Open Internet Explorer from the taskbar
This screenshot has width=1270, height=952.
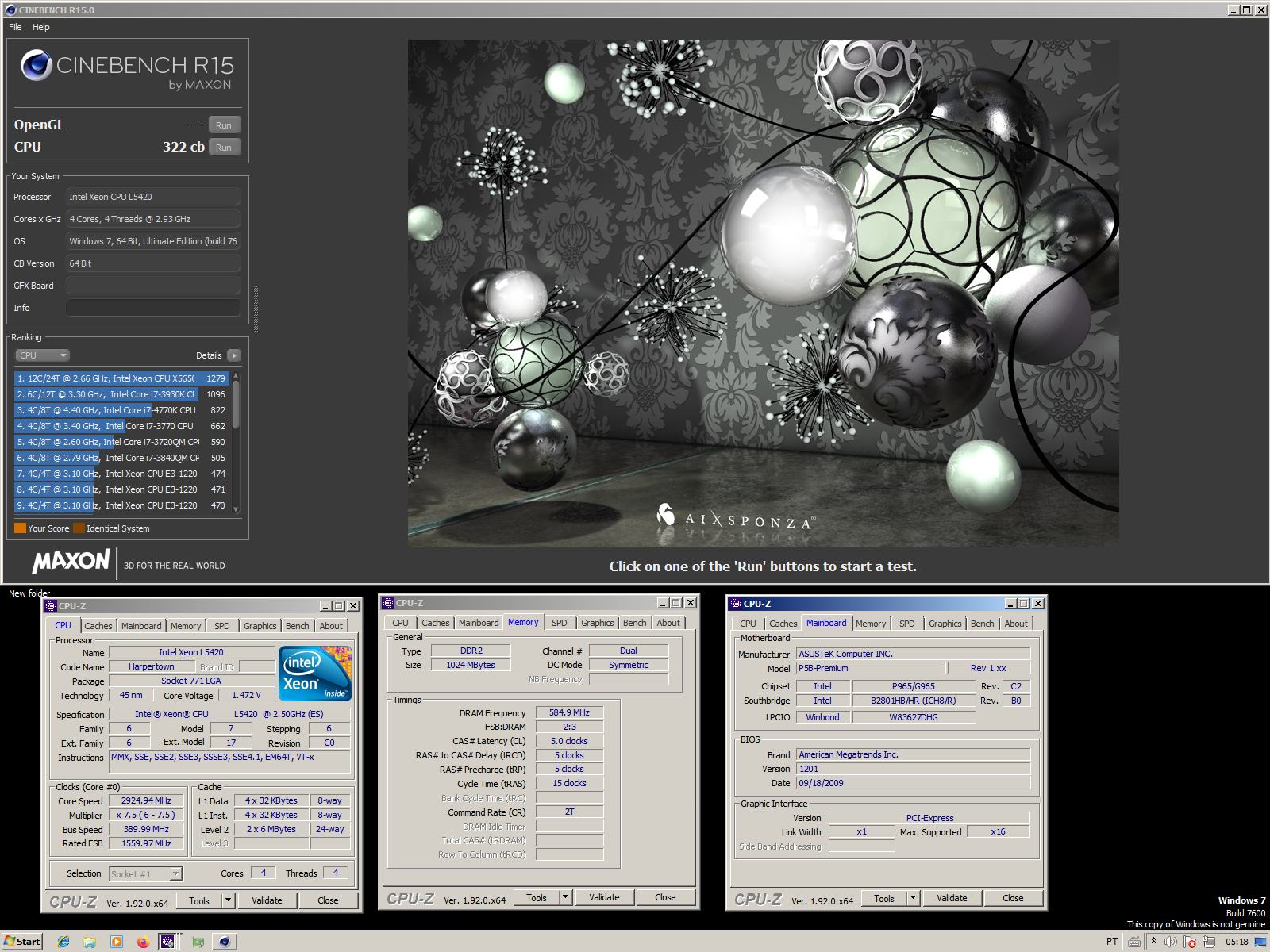63,942
